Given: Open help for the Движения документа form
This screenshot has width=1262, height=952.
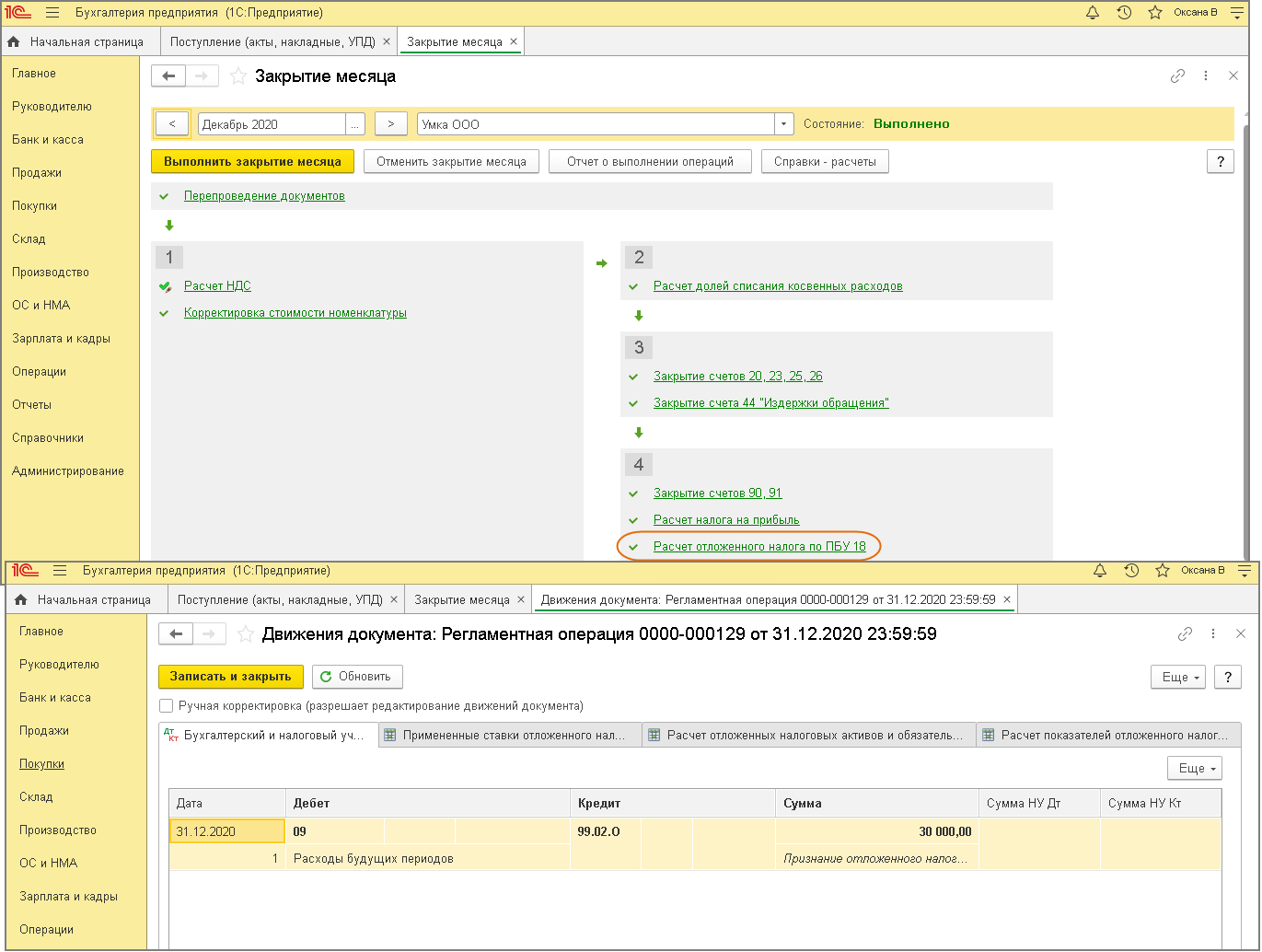Looking at the screenshot, I should 1227,677.
